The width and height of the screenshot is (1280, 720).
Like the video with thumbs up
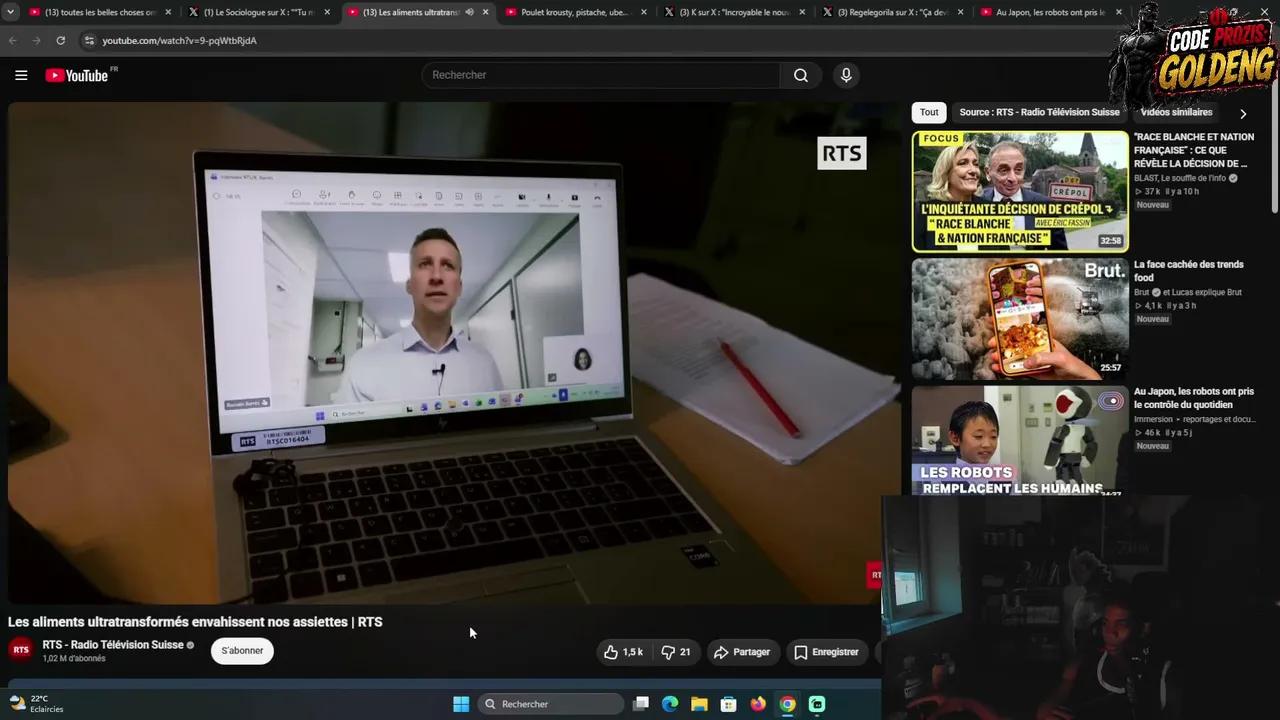[622, 652]
